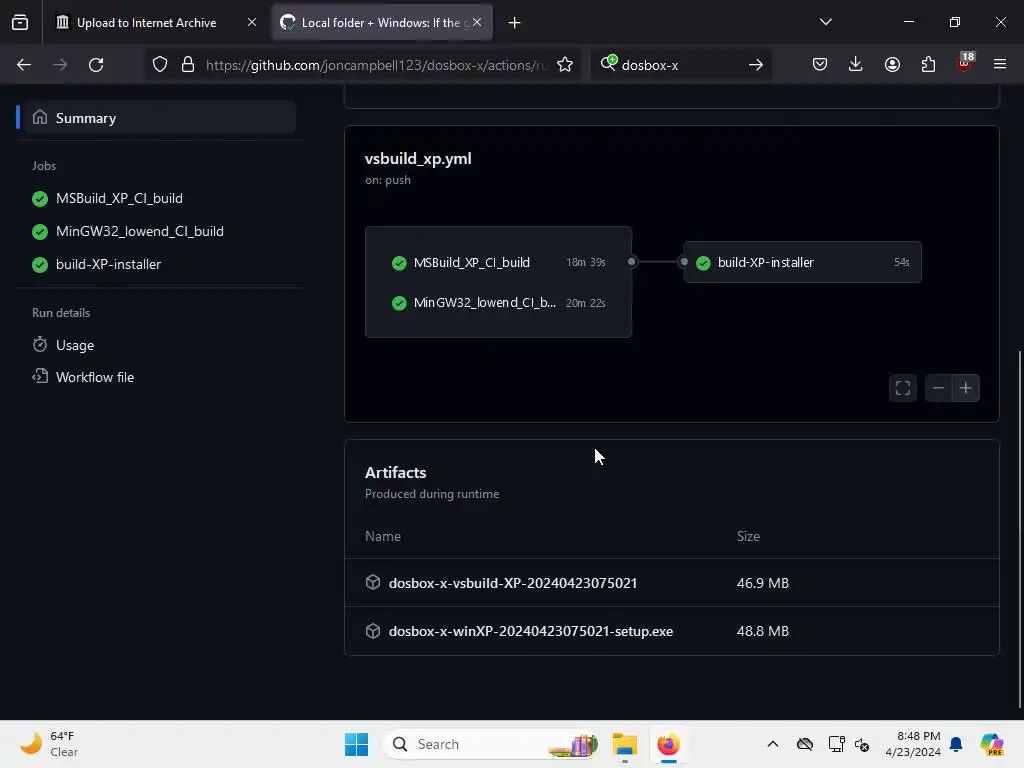The height and width of the screenshot is (768, 1024).
Task: Open File Explorer from taskbar
Action: 625,744
